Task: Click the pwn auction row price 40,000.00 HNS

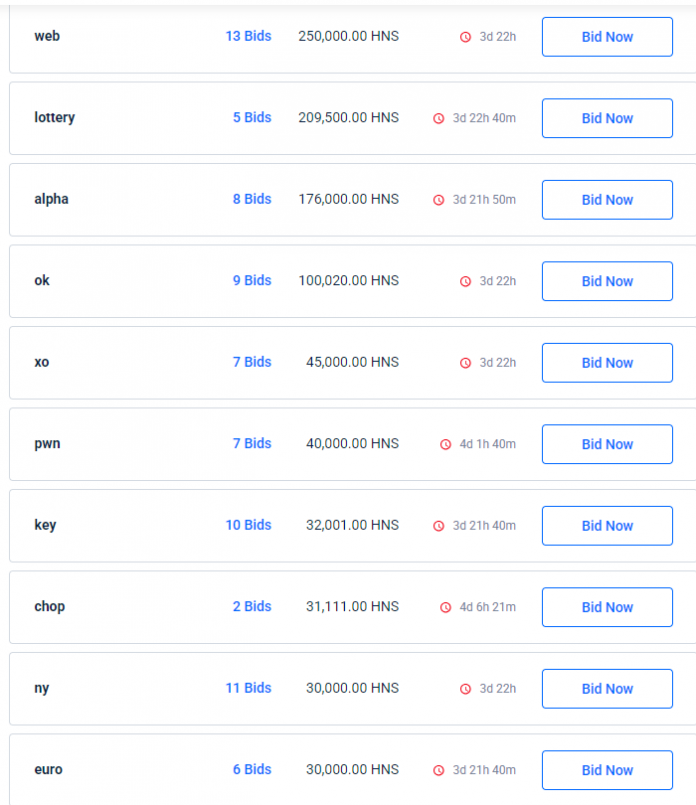Action: pyautogui.click(x=352, y=443)
